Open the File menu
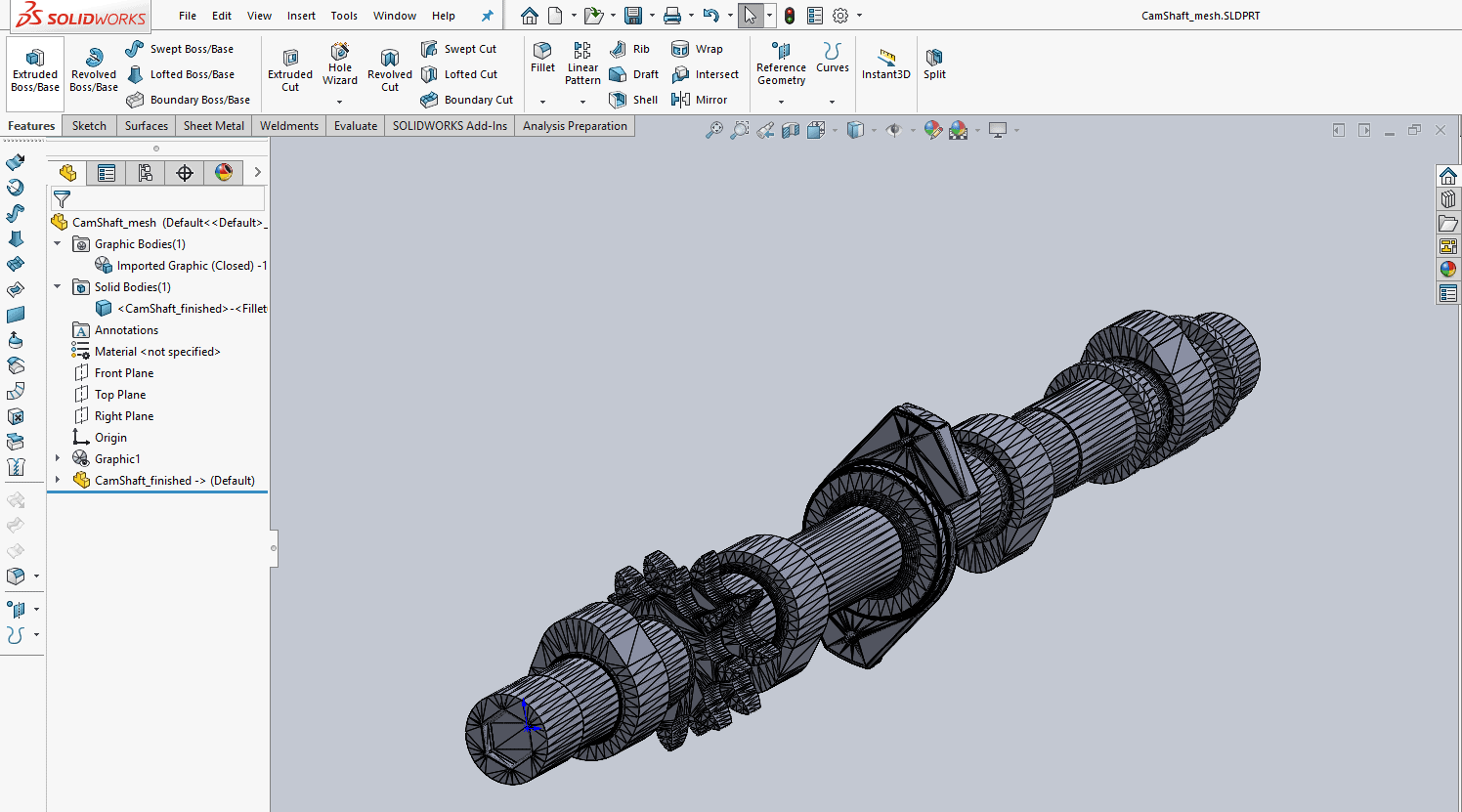The image size is (1462, 812). (188, 16)
